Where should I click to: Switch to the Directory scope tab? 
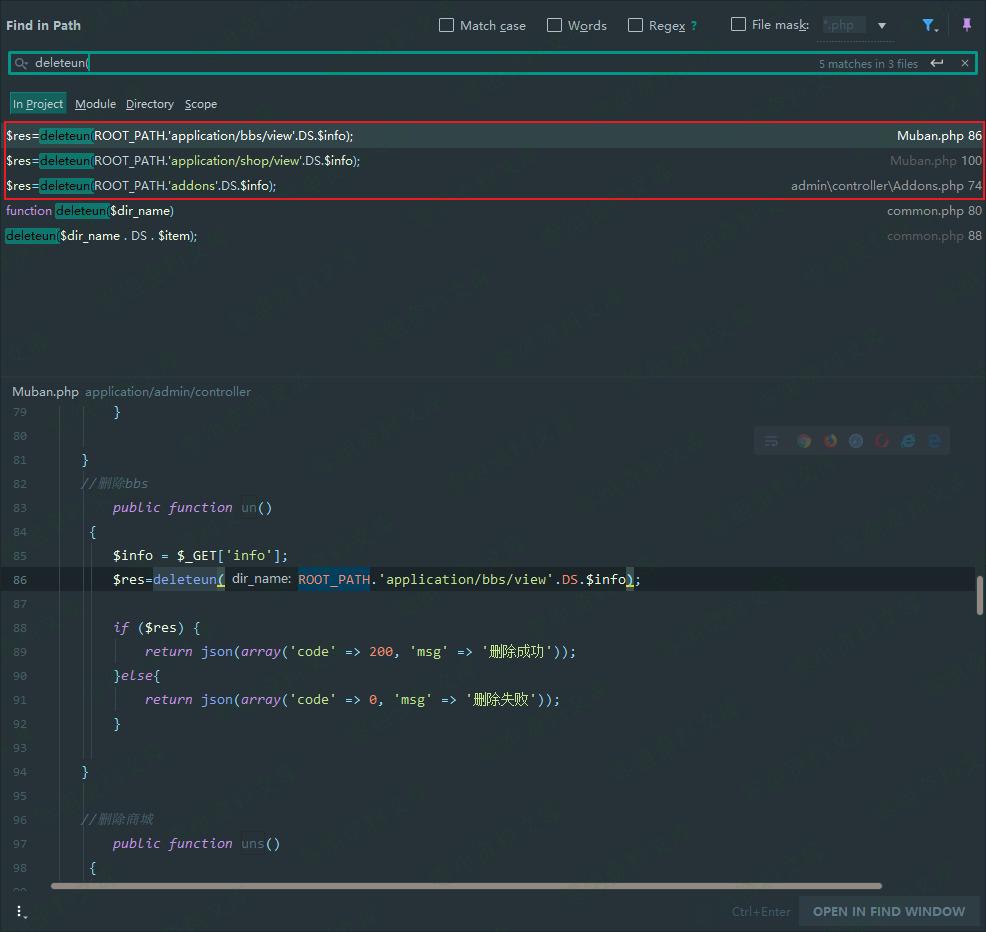pos(149,104)
